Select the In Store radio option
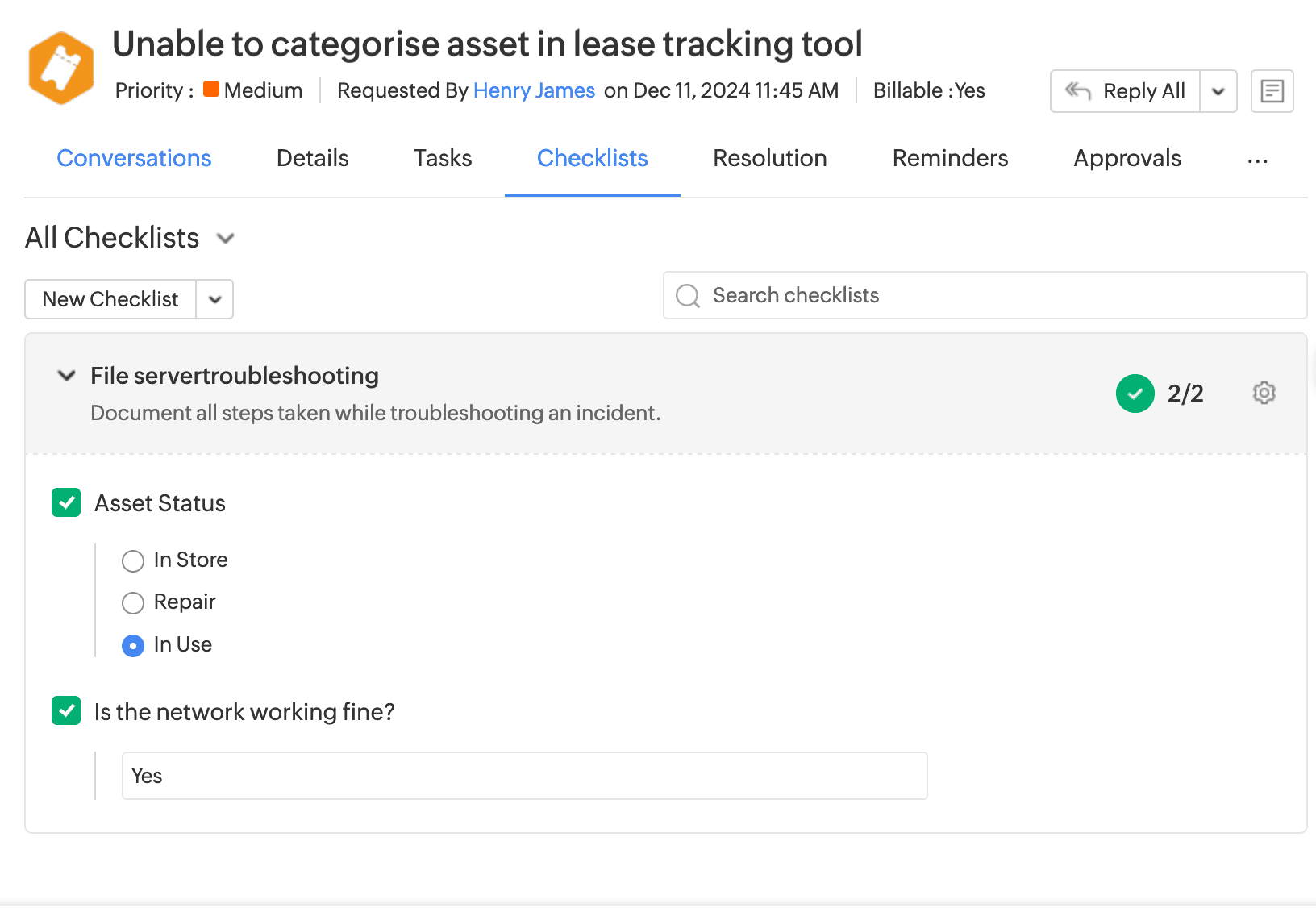 click(x=133, y=560)
